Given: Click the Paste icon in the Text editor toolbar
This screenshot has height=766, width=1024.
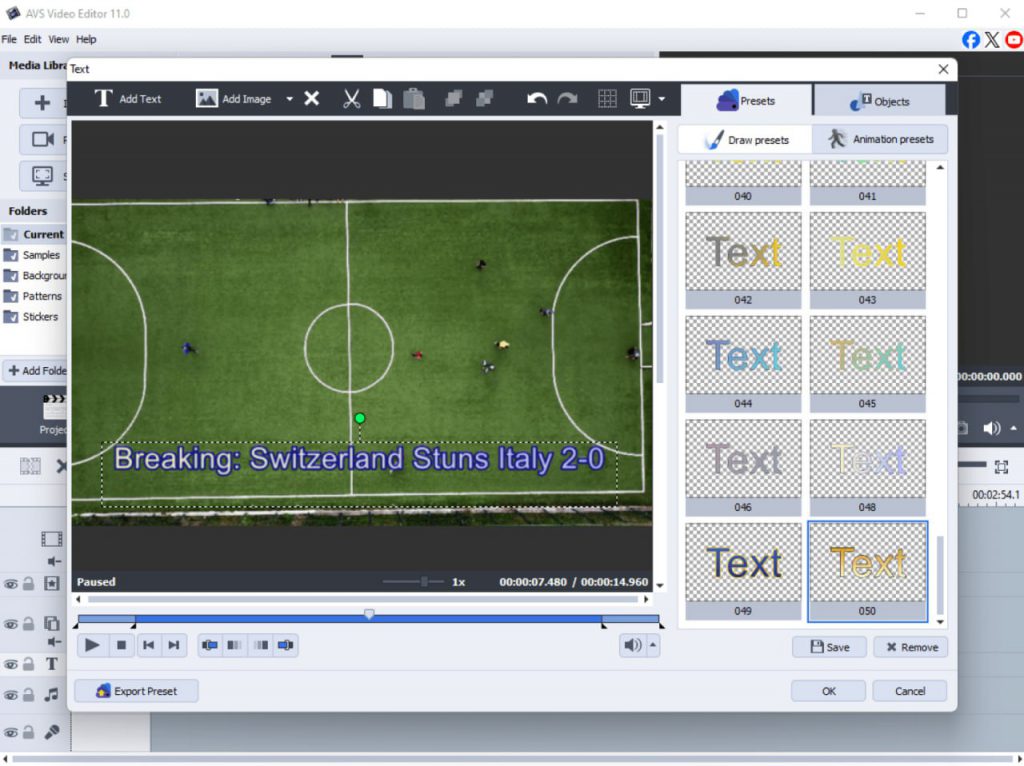Looking at the screenshot, I should coord(413,98).
